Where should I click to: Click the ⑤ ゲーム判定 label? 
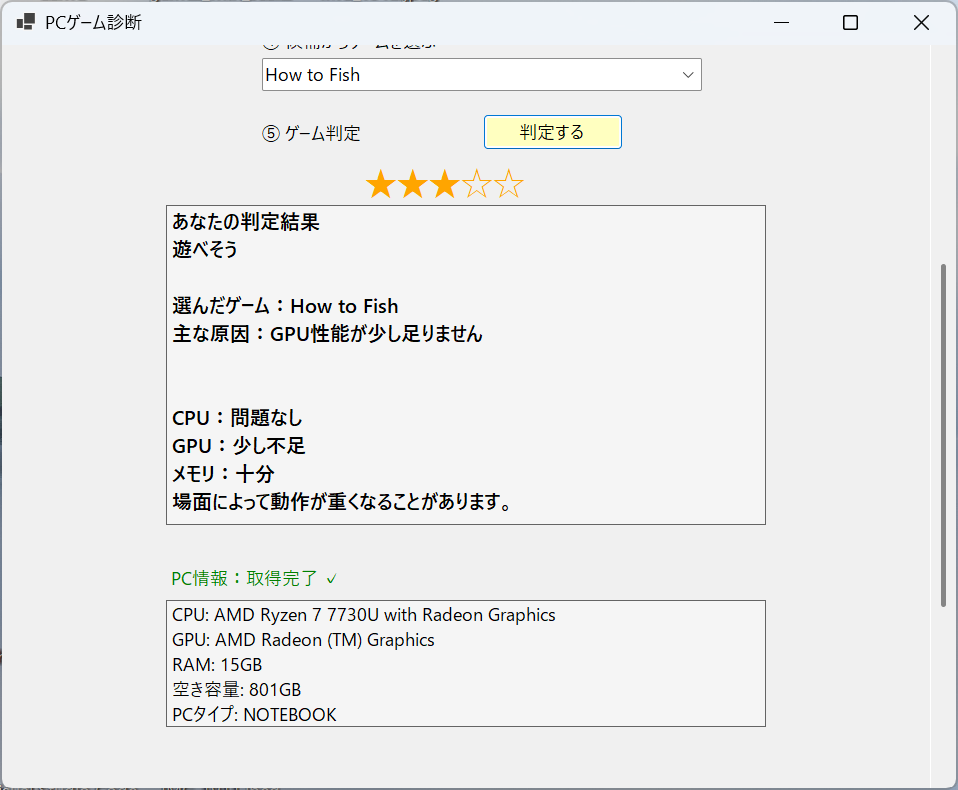pos(312,133)
